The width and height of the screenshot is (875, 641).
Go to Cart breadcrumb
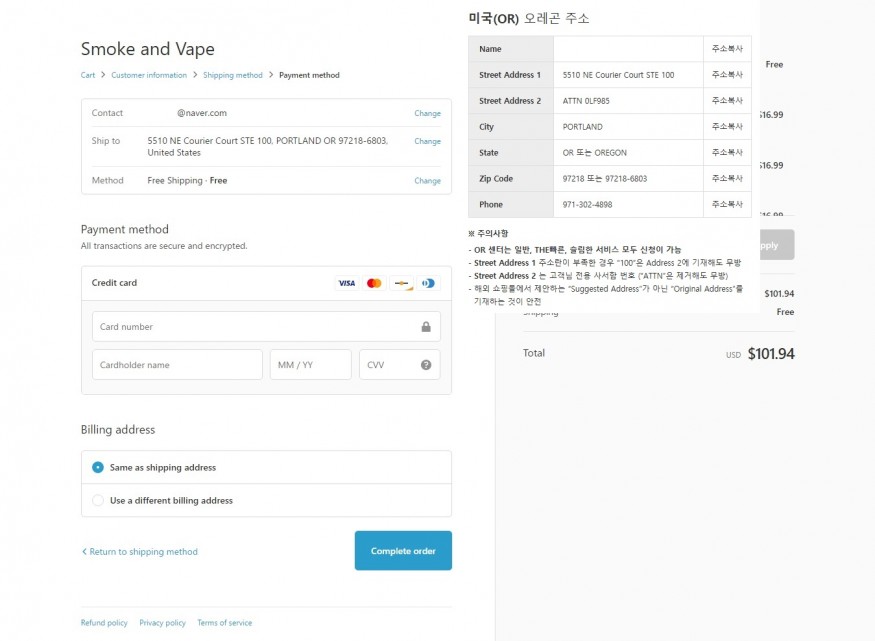[x=88, y=75]
